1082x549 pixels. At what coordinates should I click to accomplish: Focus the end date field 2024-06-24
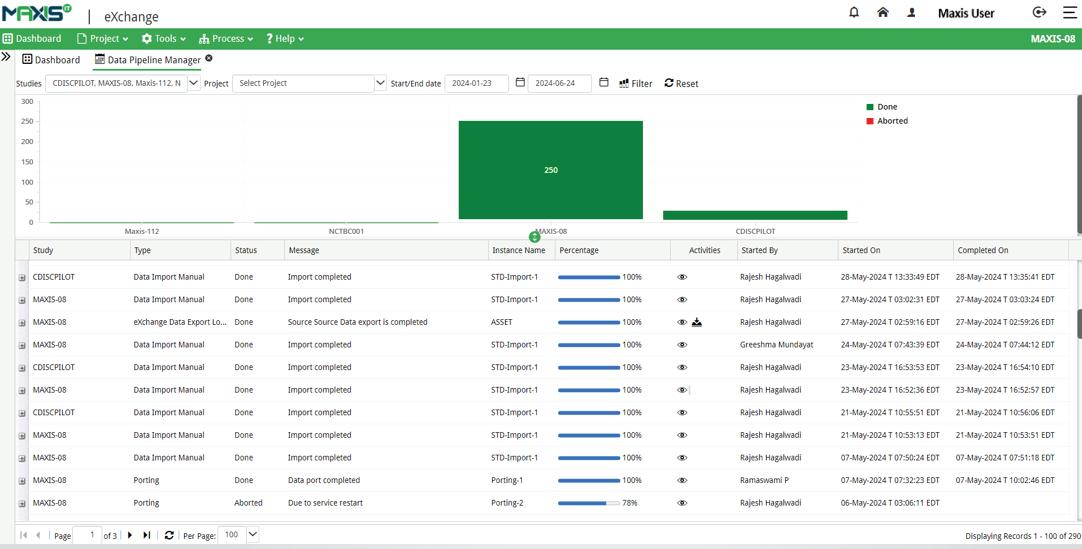tap(560, 83)
